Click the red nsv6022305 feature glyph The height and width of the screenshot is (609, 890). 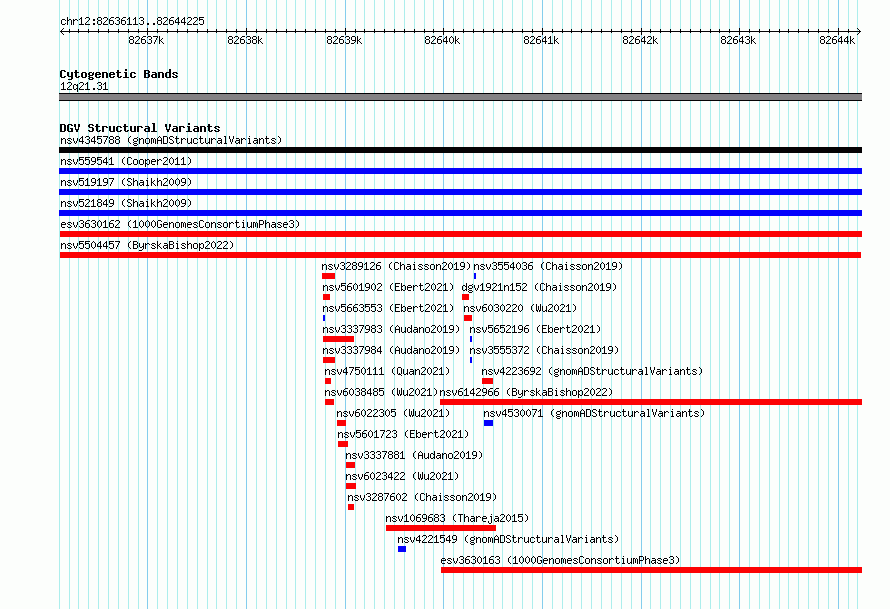point(341,423)
